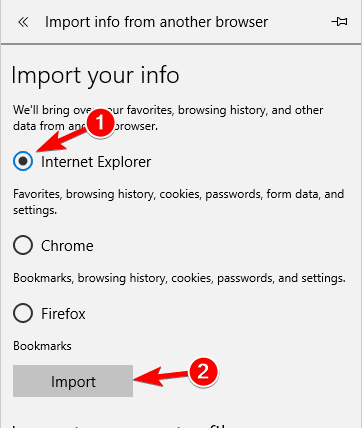Viewport: 362px width, 428px height.
Task: Pin the import pane with the pushpin icon
Action: click(x=340, y=22)
